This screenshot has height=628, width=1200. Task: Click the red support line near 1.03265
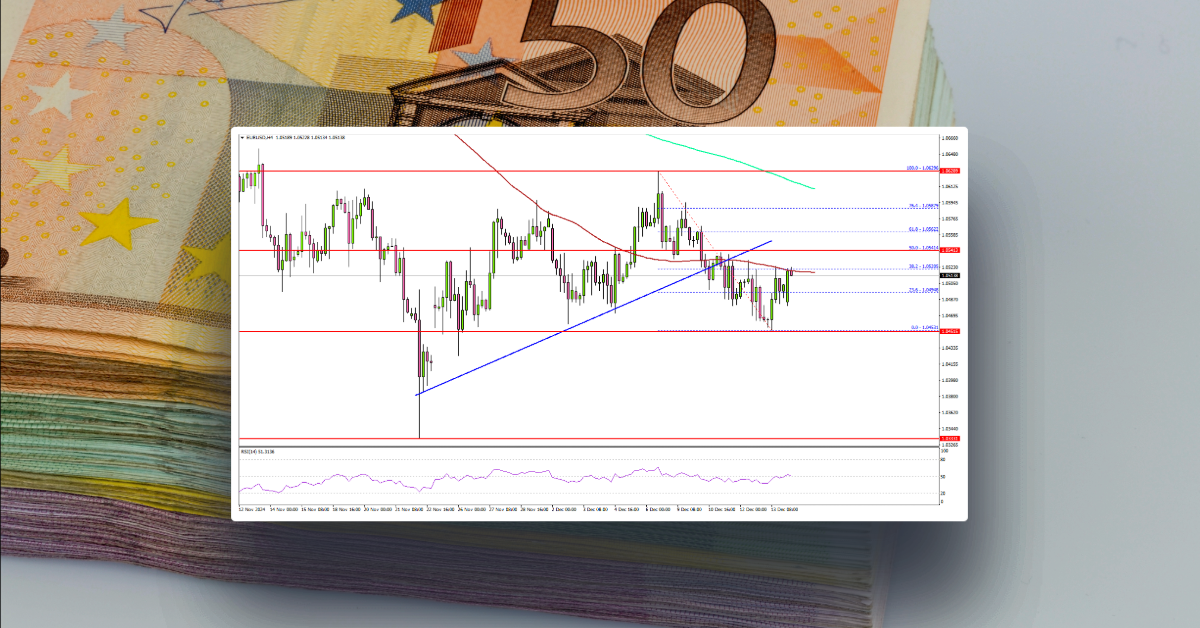coord(600,438)
